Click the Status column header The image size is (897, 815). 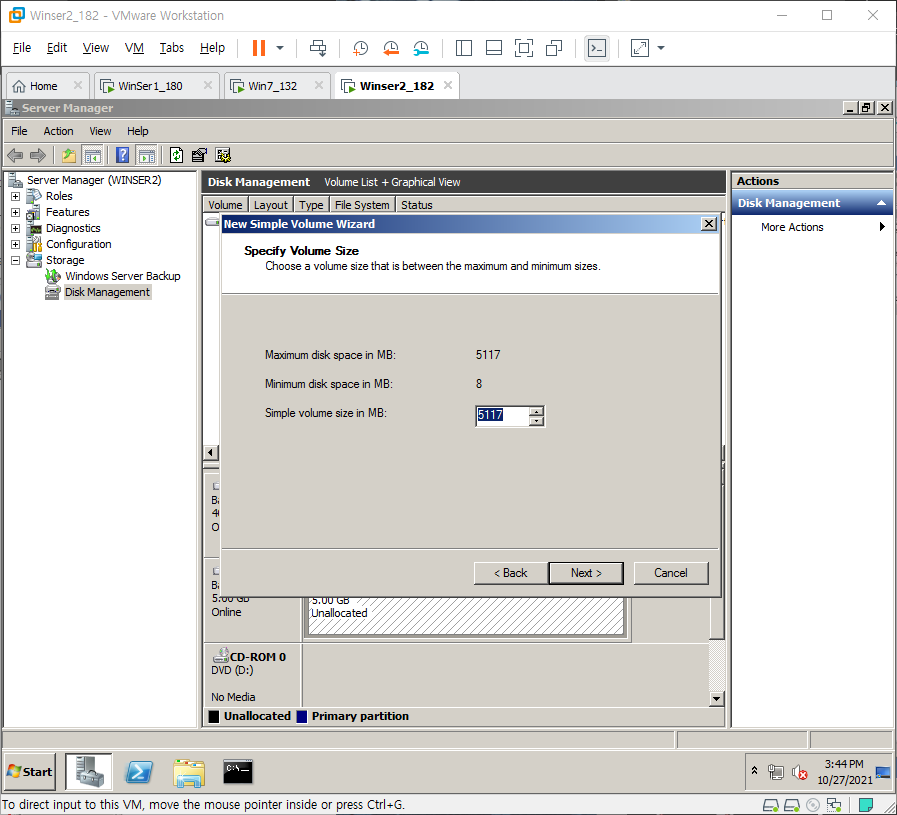pos(416,205)
